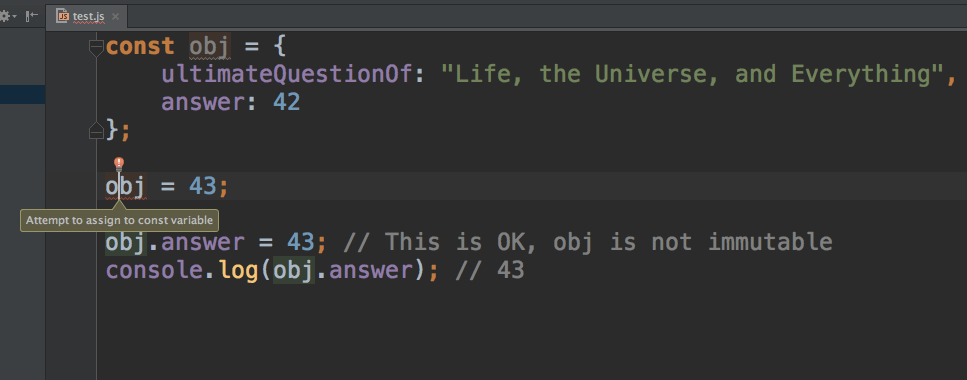Select the highlighted item in left sidebar
Screen dimensions: 967x380
coord(22,94)
